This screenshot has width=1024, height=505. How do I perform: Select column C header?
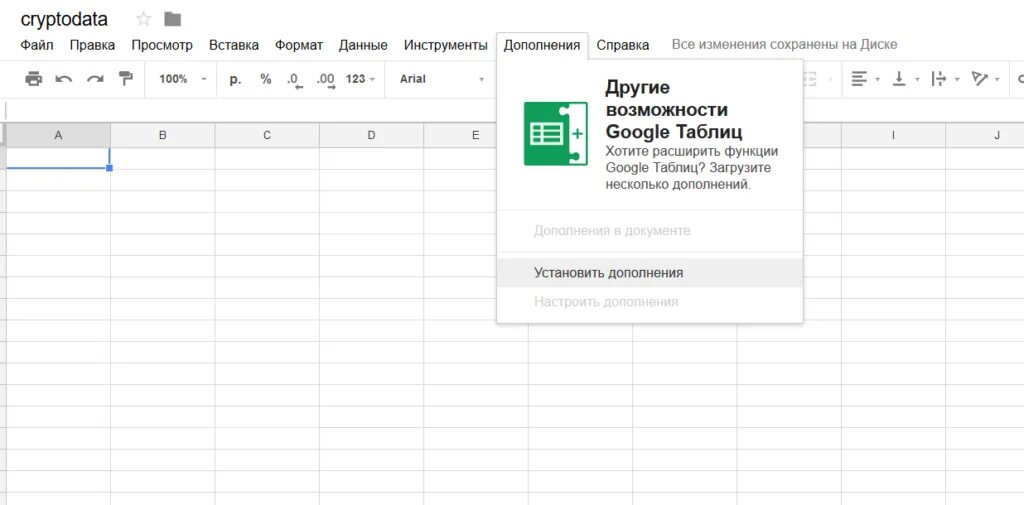267,135
